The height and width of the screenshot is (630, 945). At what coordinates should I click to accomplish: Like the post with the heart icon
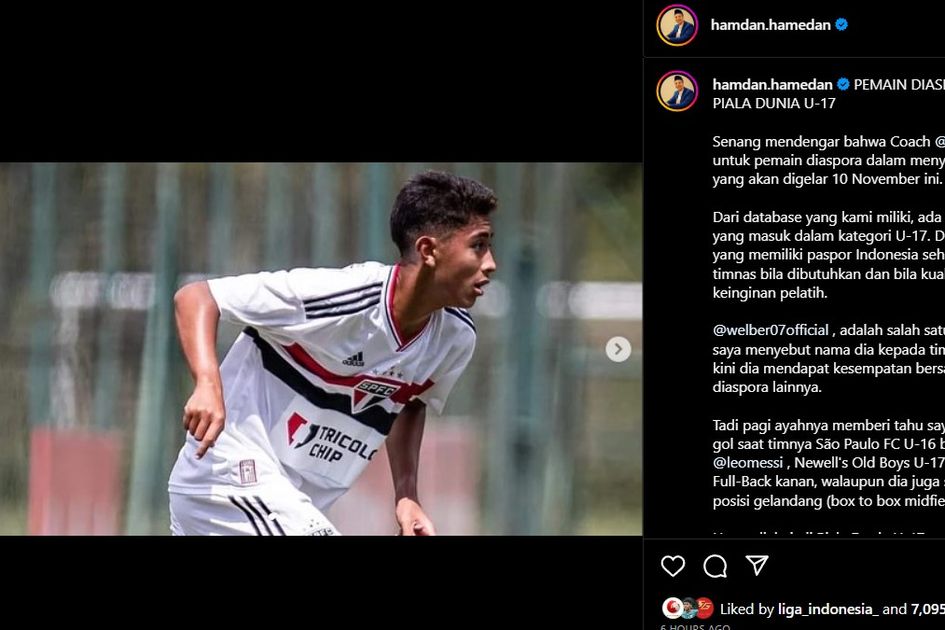coord(673,565)
